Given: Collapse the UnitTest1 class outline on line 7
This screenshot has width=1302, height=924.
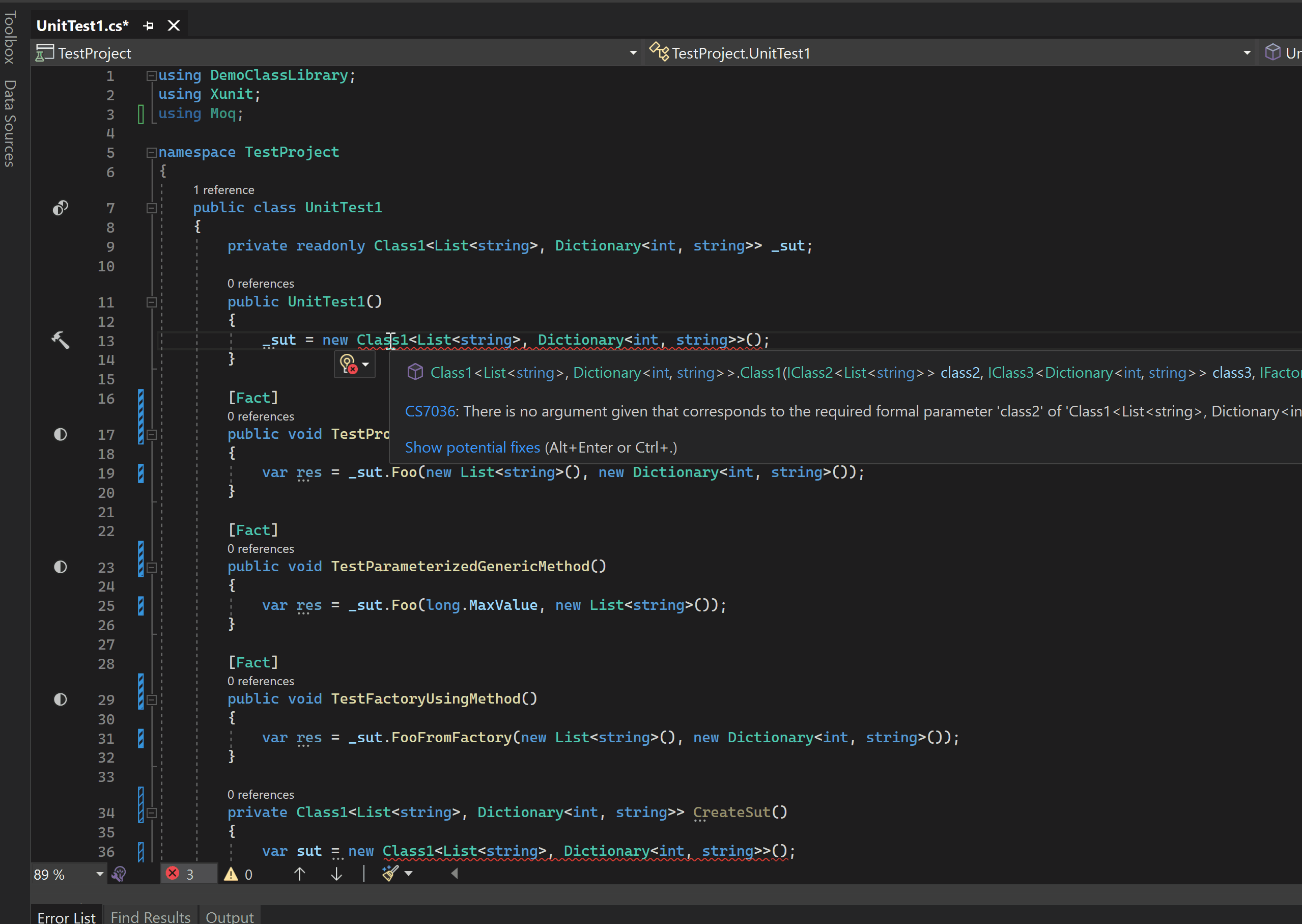Looking at the screenshot, I should click(x=151, y=208).
